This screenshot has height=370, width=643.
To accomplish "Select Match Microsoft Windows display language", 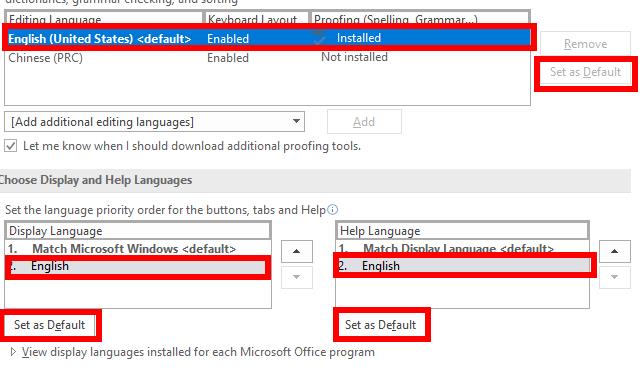I will pyautogui.click(x=138, y=249).
